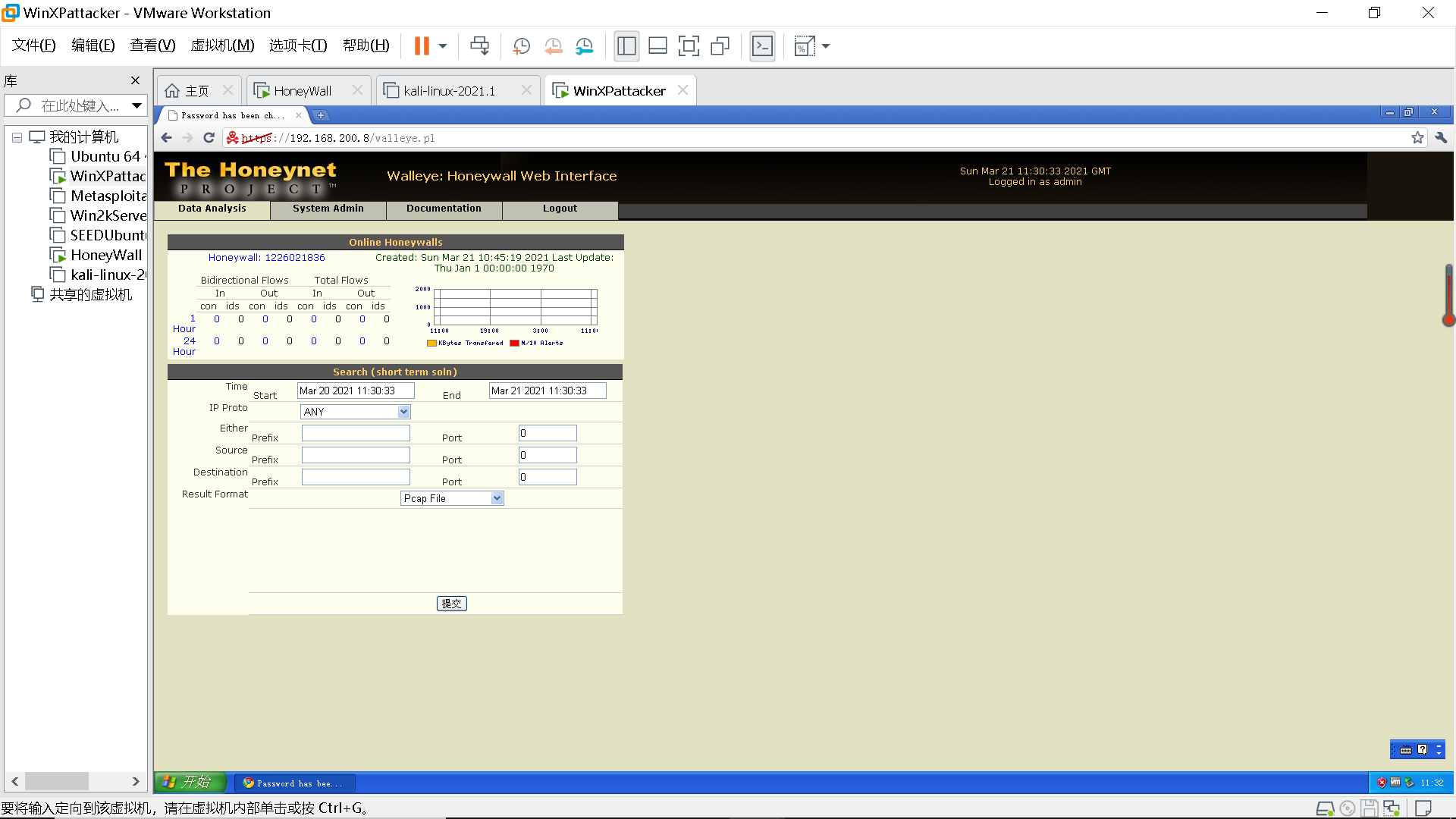Viewport: 1456px width, 819px height.
Task: Take a snapshot of this virtual machine
Action: 521,46
